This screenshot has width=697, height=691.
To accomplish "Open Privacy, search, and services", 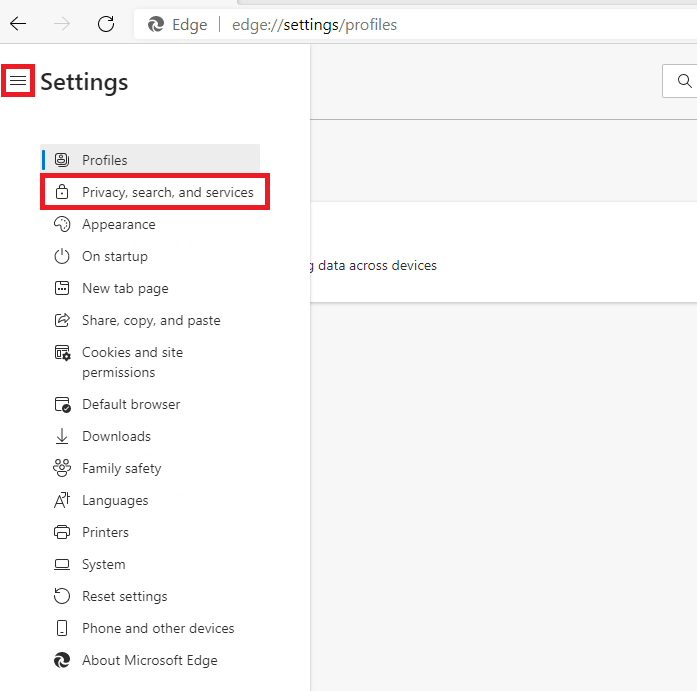I will tap(167, 192).
